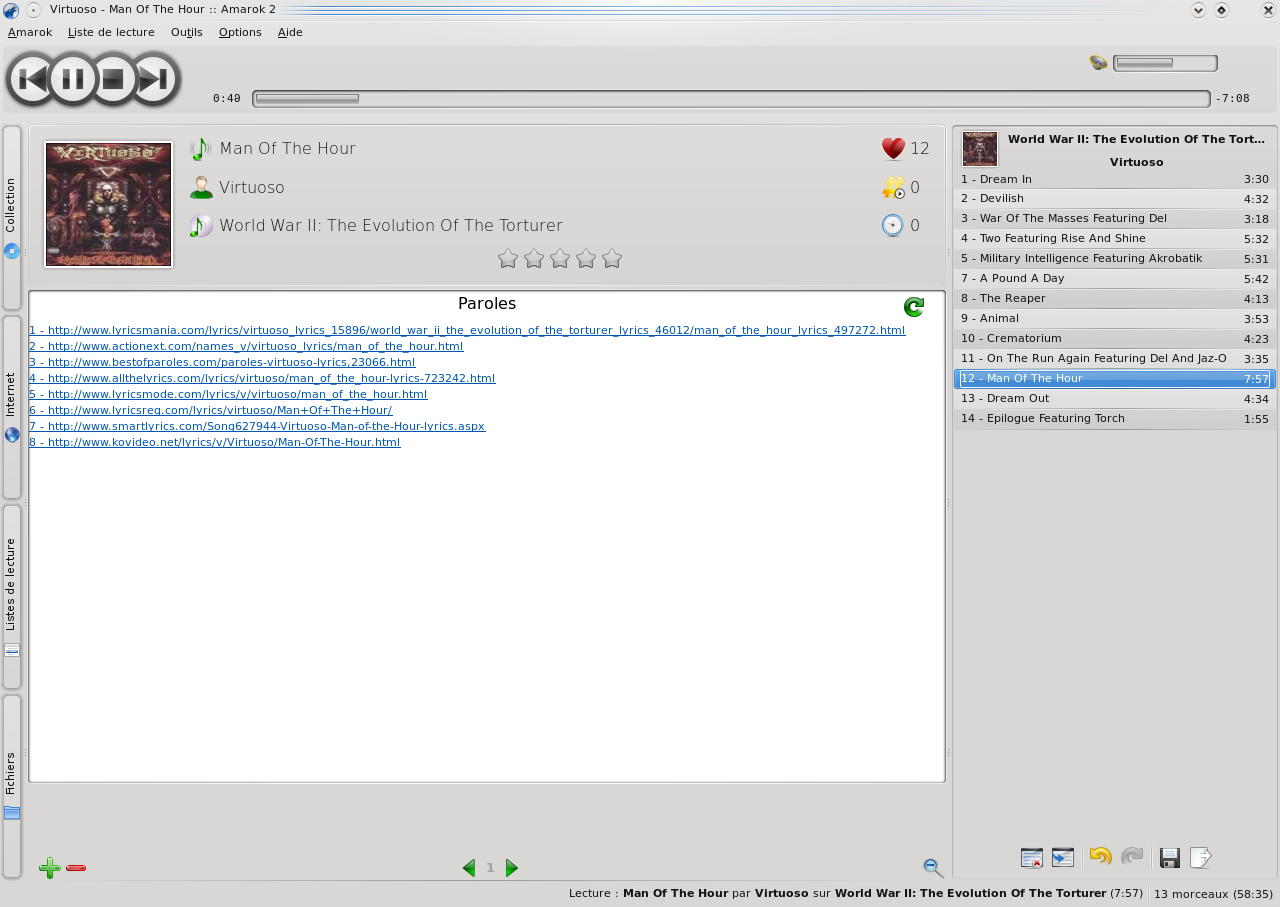Zoom out the context view
The width and height of the screenshot is (1280, 907).
(x=933, y=868)
